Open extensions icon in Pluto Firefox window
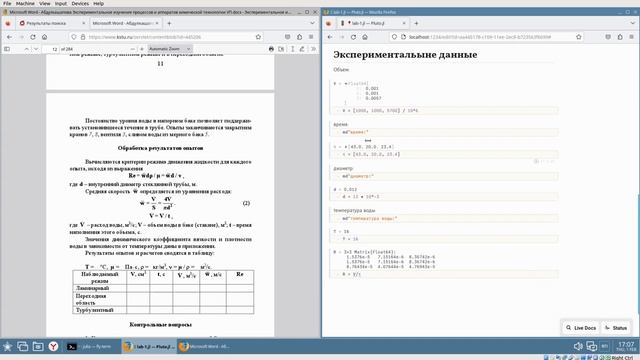Screen dimensions: 640x360 click(x=620, y=37)
